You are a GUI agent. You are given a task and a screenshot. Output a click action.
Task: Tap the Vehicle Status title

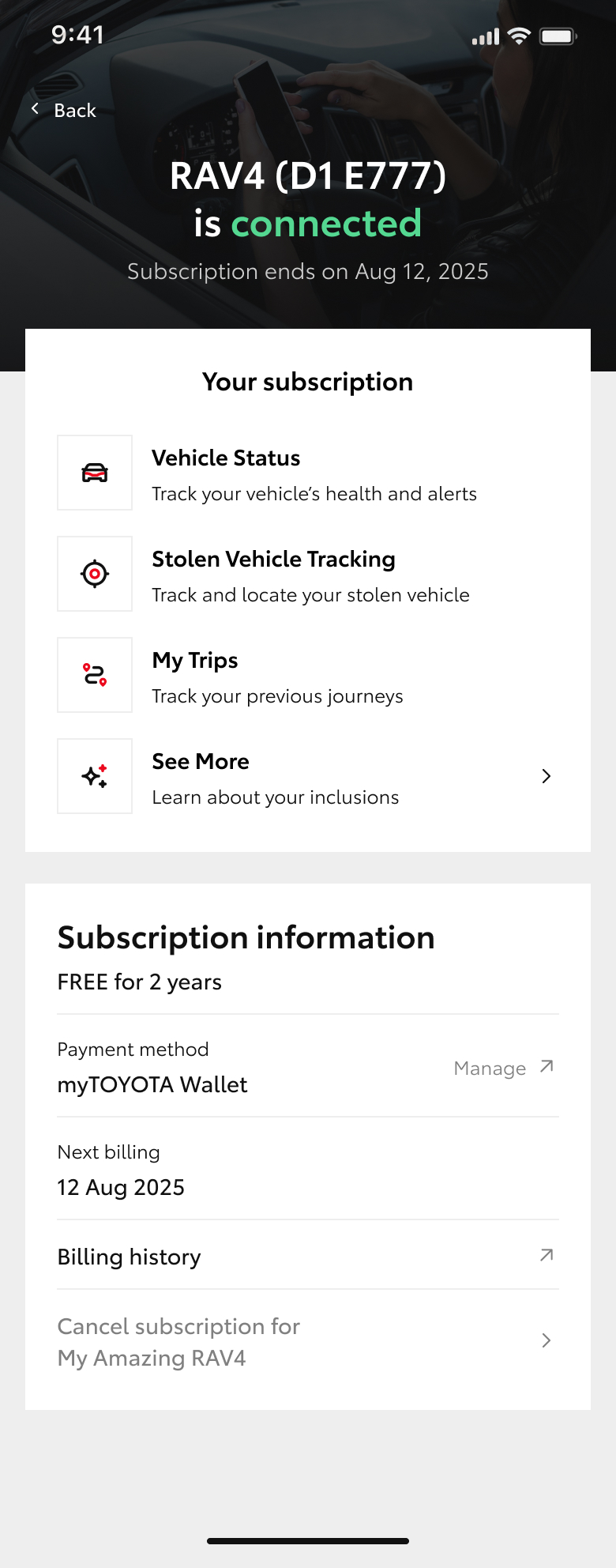coord(226,458)
